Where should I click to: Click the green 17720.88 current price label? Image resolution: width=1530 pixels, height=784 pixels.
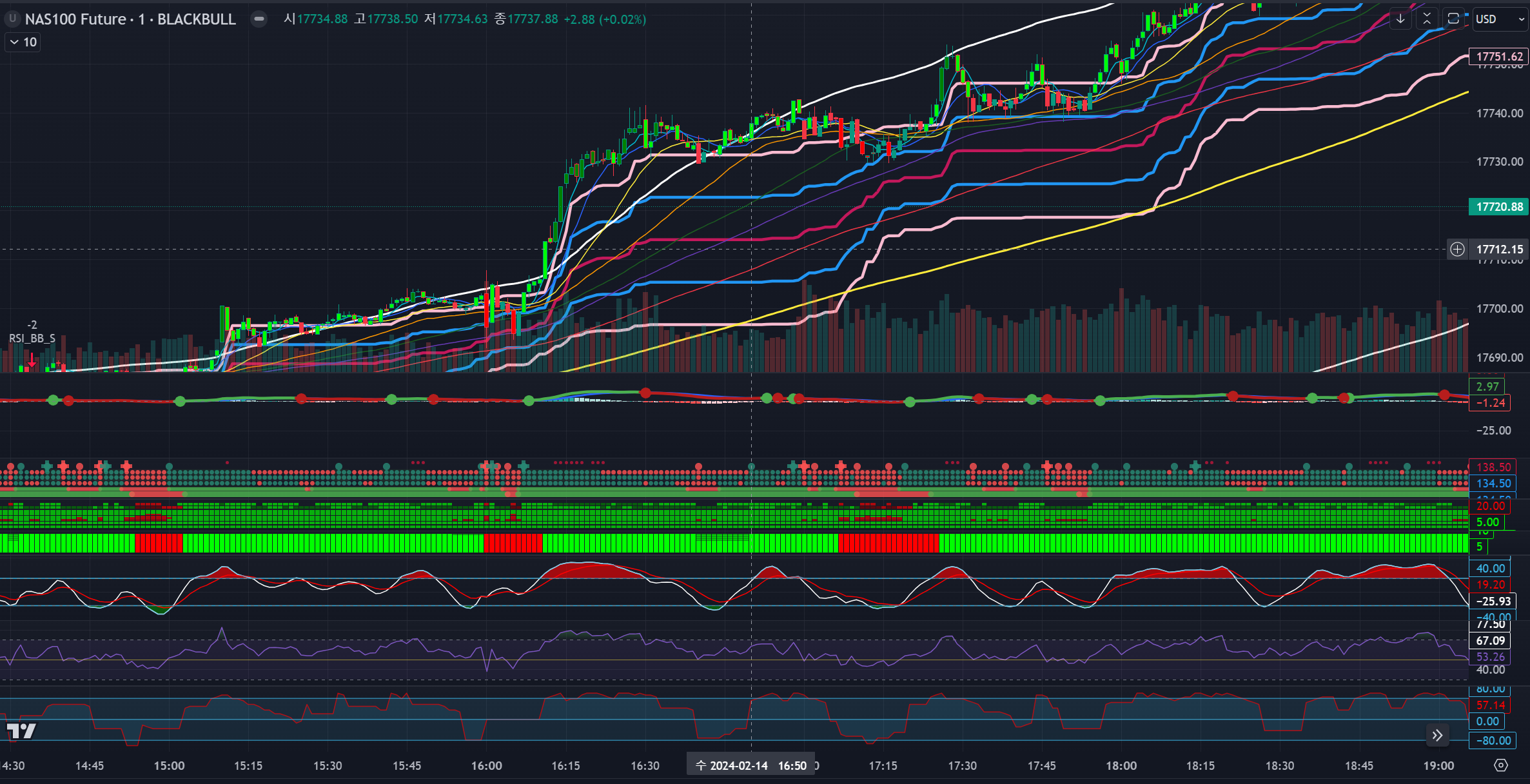1499,207
